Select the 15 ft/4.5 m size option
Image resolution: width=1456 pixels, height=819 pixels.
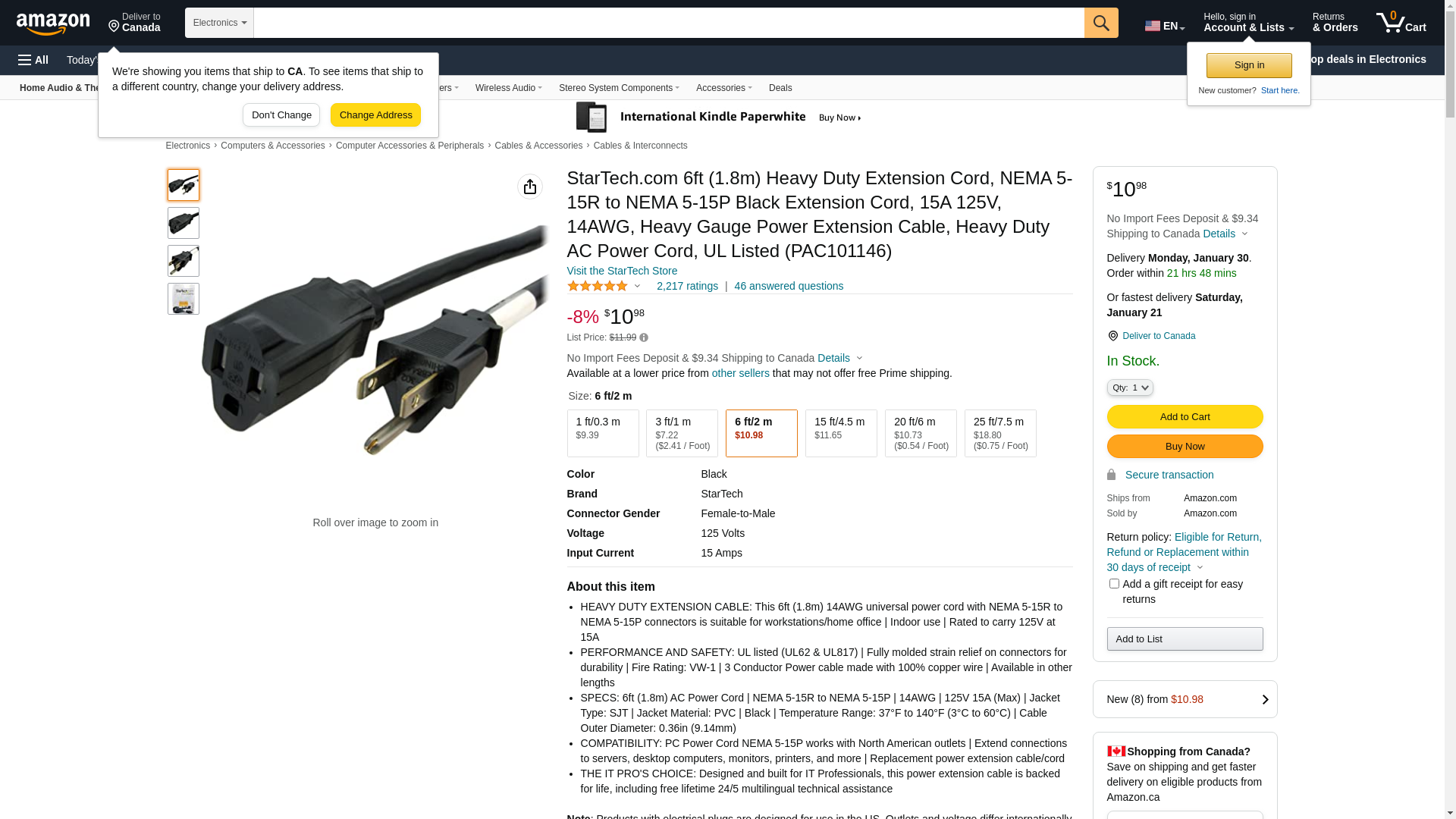click(841, 433)
